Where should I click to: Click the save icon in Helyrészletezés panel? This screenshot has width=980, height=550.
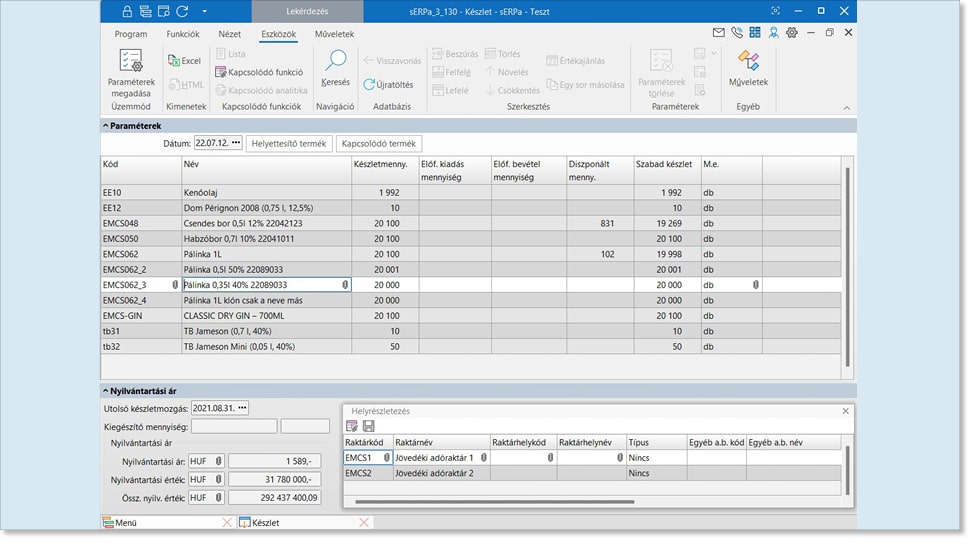tap(368, 426)
